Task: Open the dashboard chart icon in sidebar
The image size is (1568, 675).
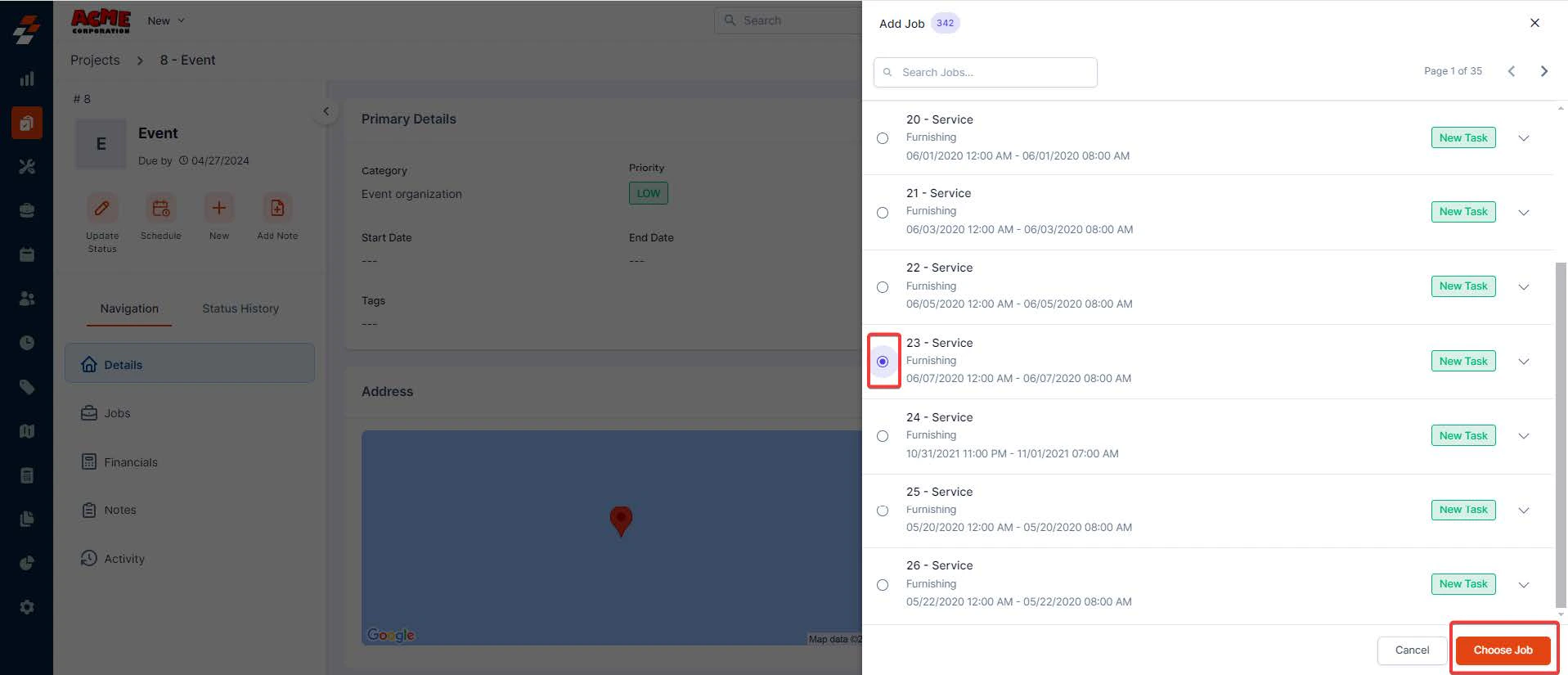Action: pos(27,79)
